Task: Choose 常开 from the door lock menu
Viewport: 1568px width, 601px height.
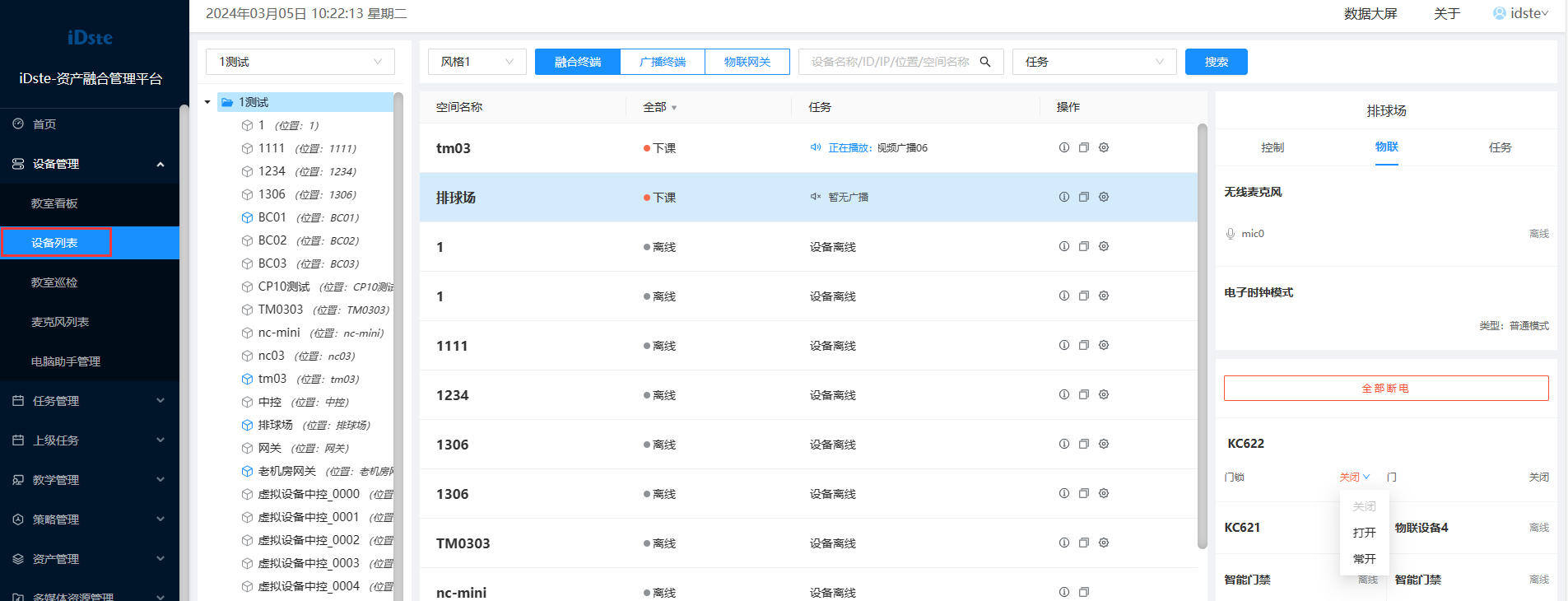Action: pos(1364,559)
